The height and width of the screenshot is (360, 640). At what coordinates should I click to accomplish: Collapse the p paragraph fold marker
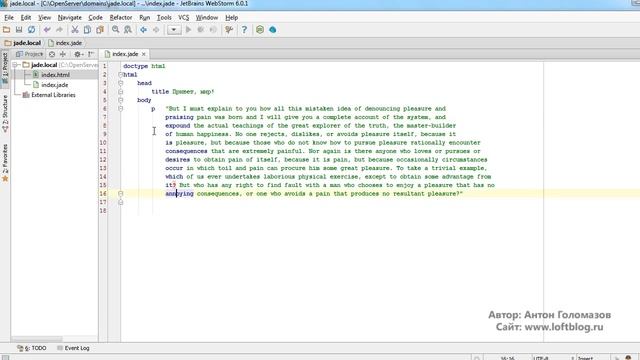point(120,109)
